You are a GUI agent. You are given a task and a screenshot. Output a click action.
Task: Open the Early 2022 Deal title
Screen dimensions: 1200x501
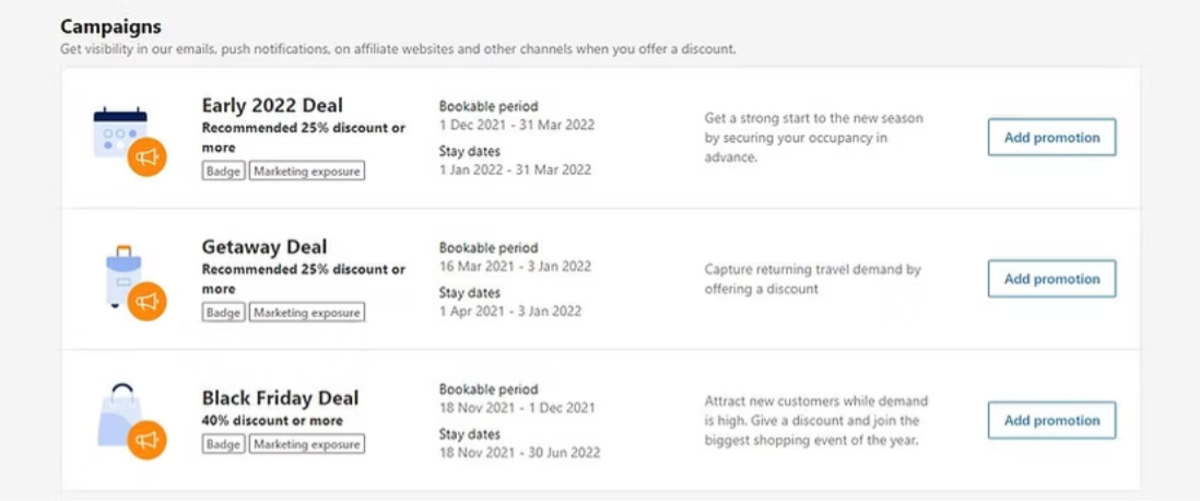click(272, 106)
